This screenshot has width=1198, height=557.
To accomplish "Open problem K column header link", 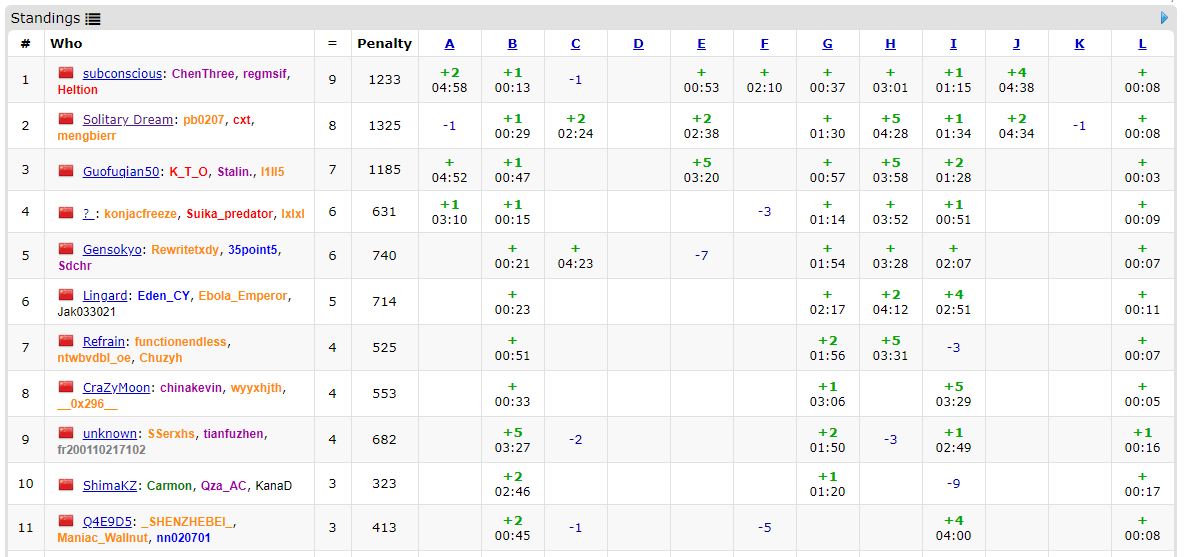I will (x=1079, y=43).
